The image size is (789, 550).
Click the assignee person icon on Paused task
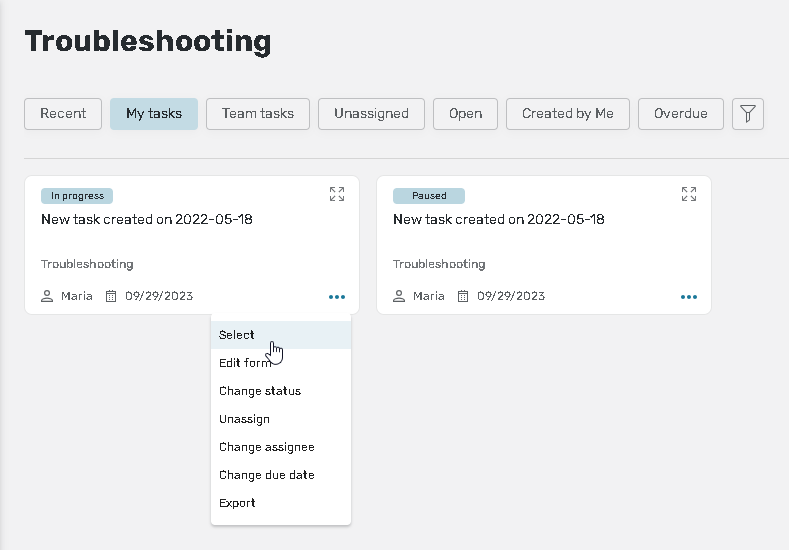pyautogui.click(x=399, y=296)
